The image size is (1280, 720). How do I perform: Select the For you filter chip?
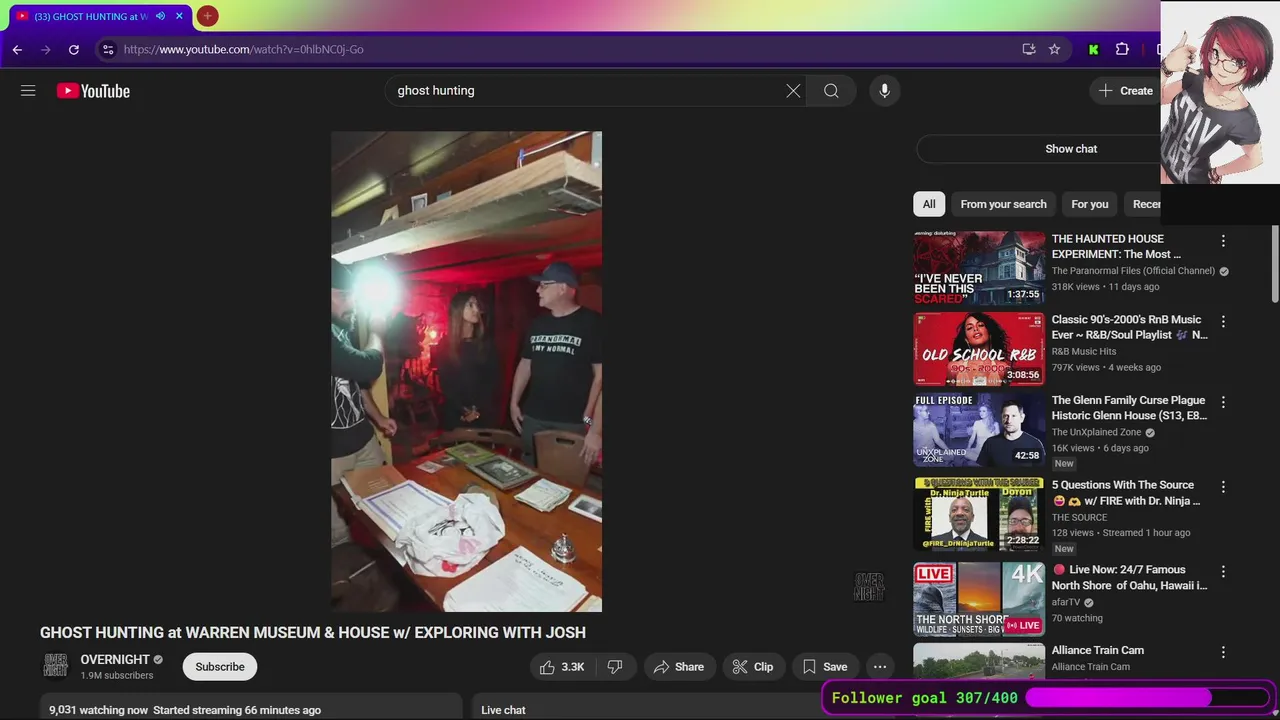tap(1089, 204)
